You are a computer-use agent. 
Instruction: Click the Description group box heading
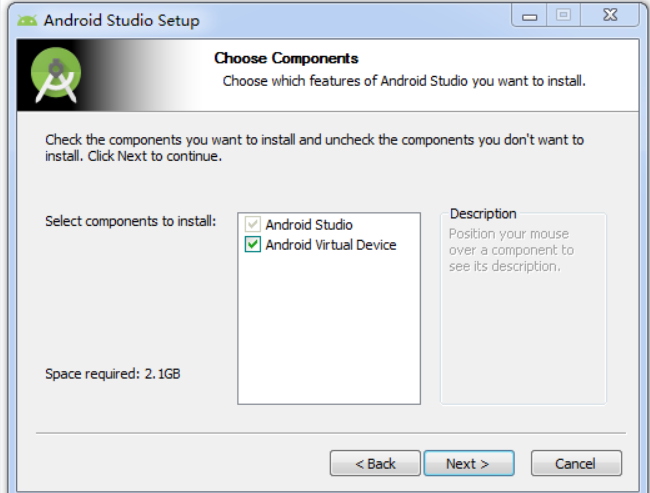click(x=483, y=214)
